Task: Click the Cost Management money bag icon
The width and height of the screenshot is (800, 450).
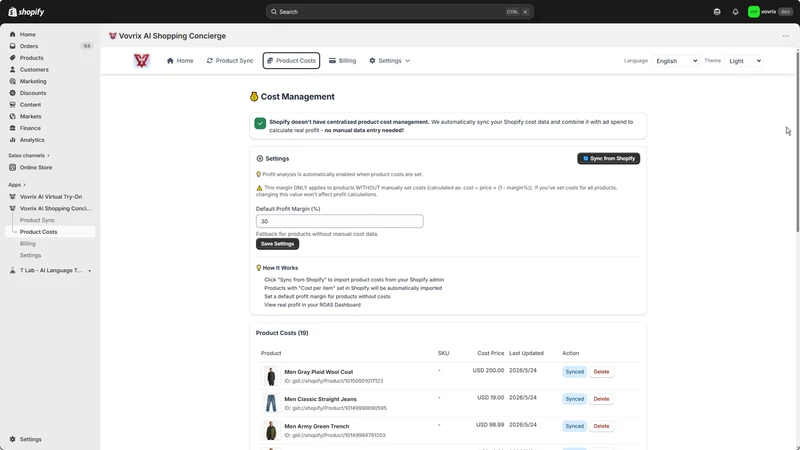Action: [x=254, y=96]
